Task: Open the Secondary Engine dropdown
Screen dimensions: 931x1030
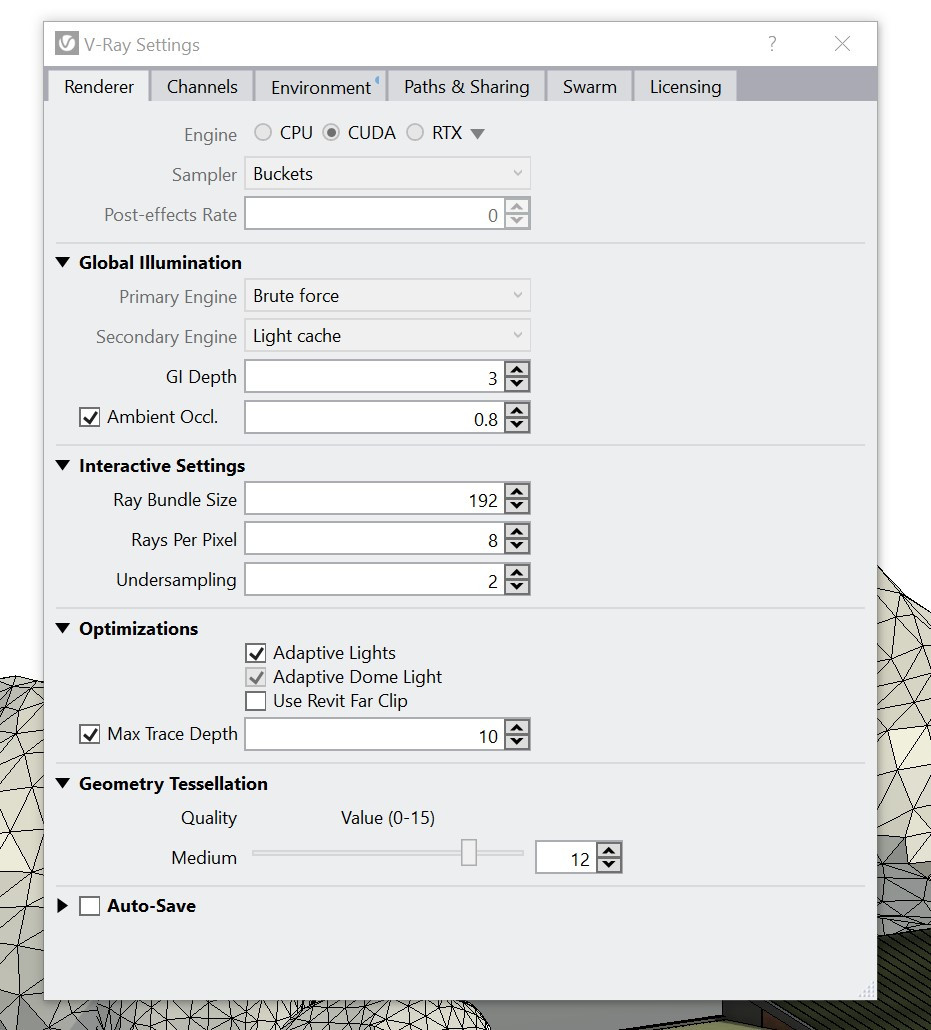Action: click(387, 336)
